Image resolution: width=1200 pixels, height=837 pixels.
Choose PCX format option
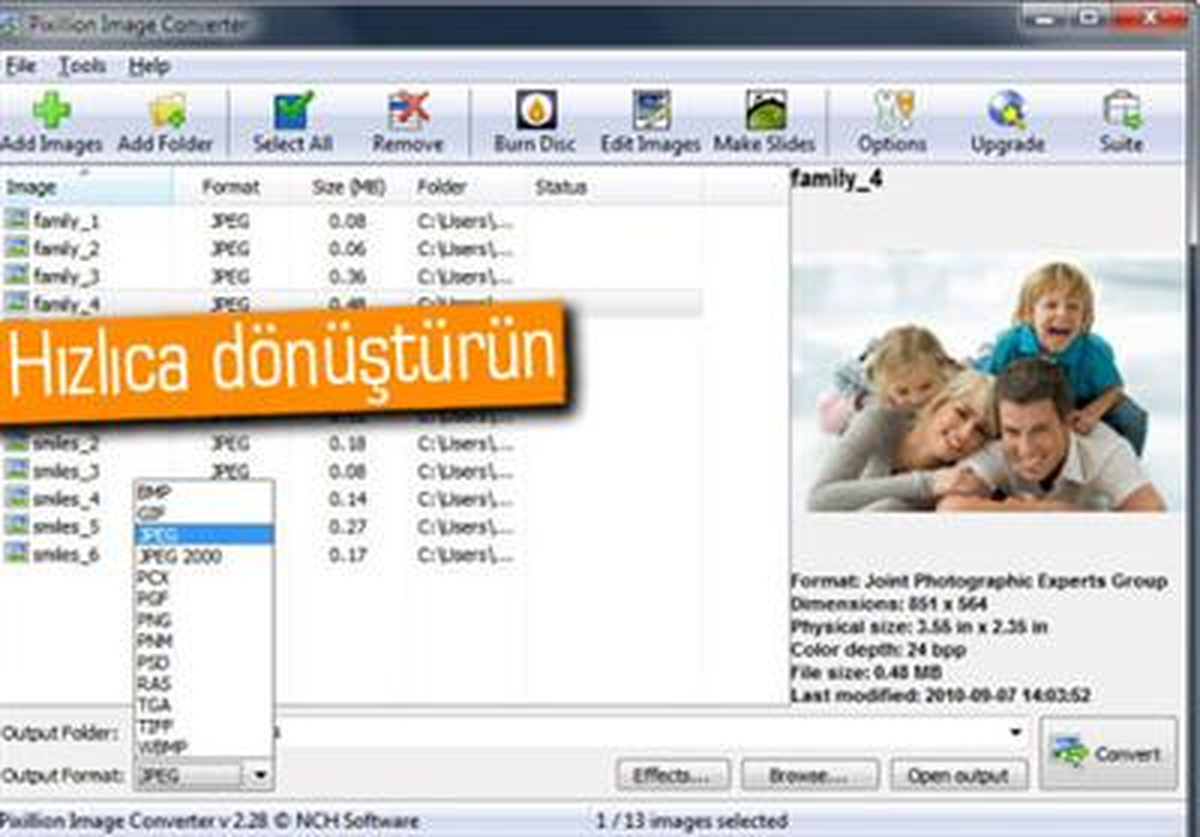tap(203, 577)
